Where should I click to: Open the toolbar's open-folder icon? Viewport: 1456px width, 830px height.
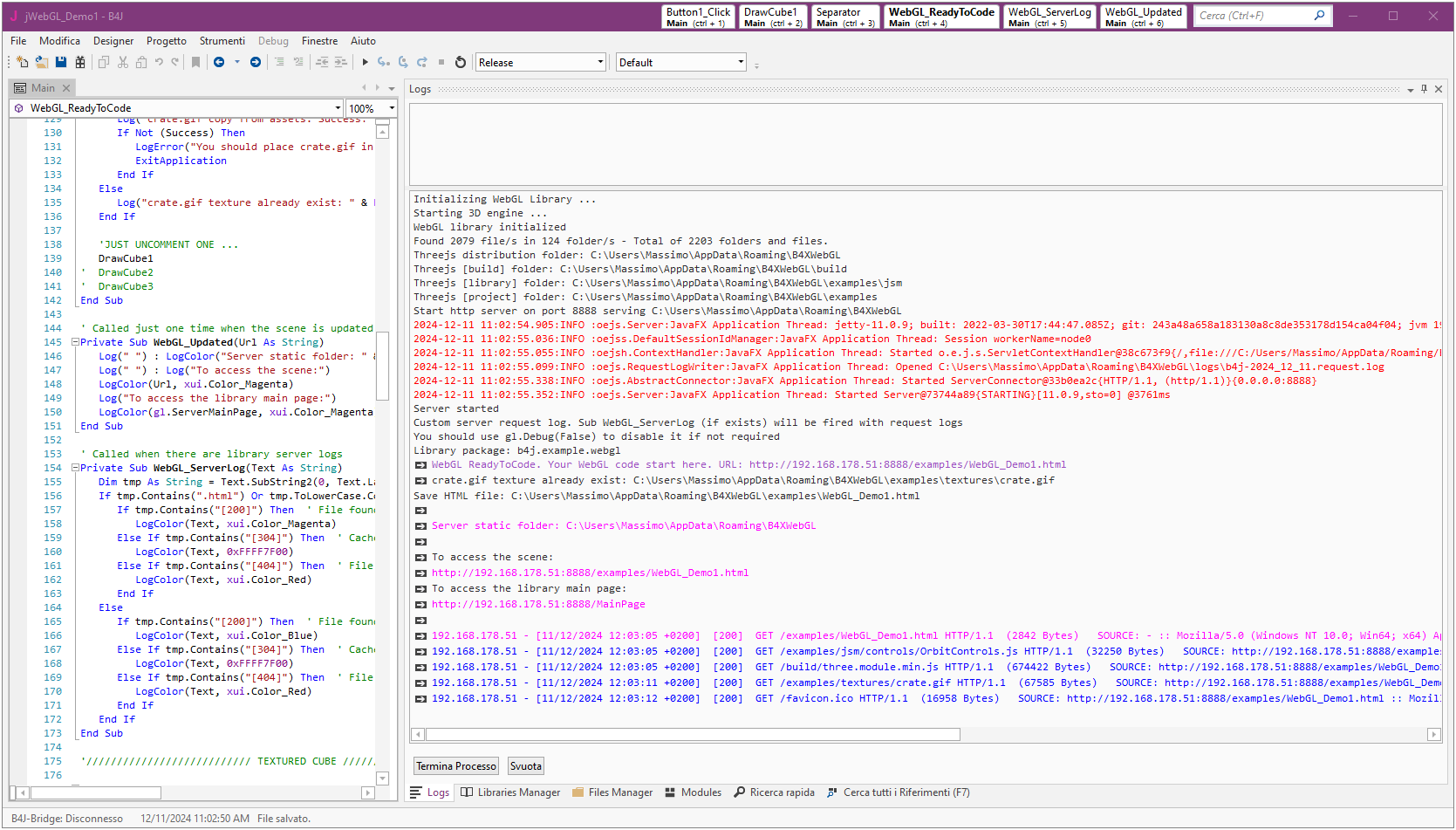41,62
